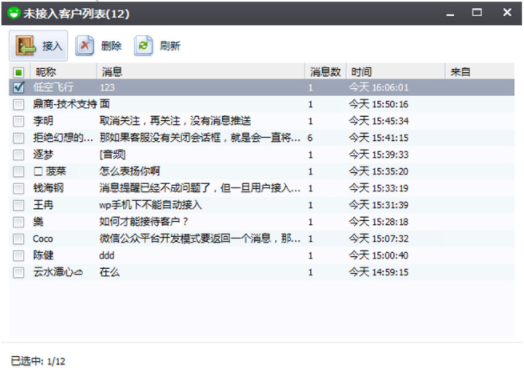Click timestamp 今天 16:06:01
Image resolution: width=524 pixels, height=392 pixels.
[379, 88]
